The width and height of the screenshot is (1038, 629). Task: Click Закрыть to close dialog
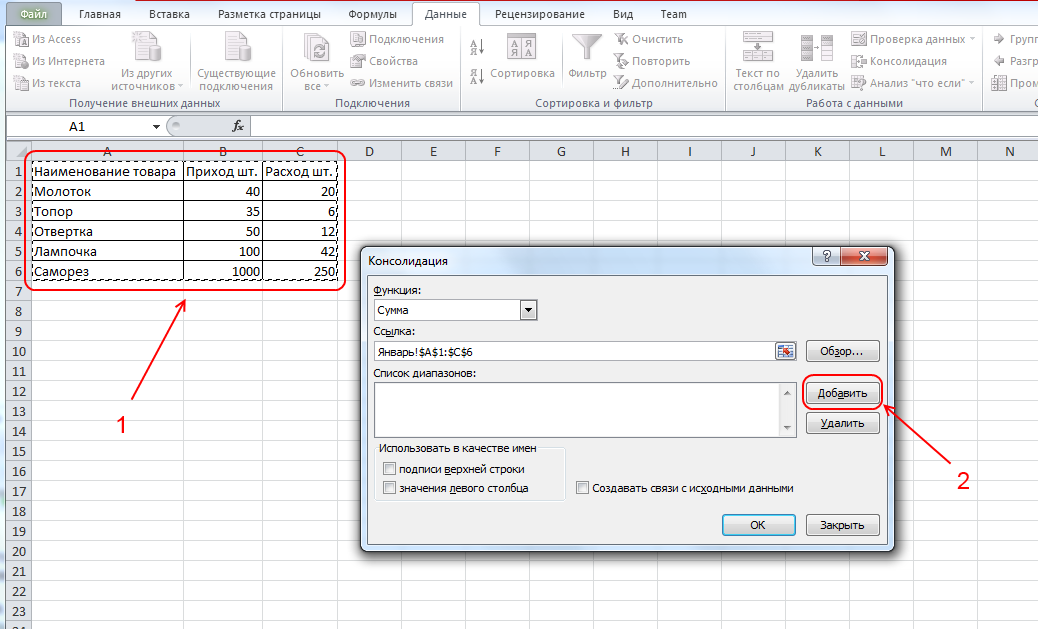coord(842,525)
